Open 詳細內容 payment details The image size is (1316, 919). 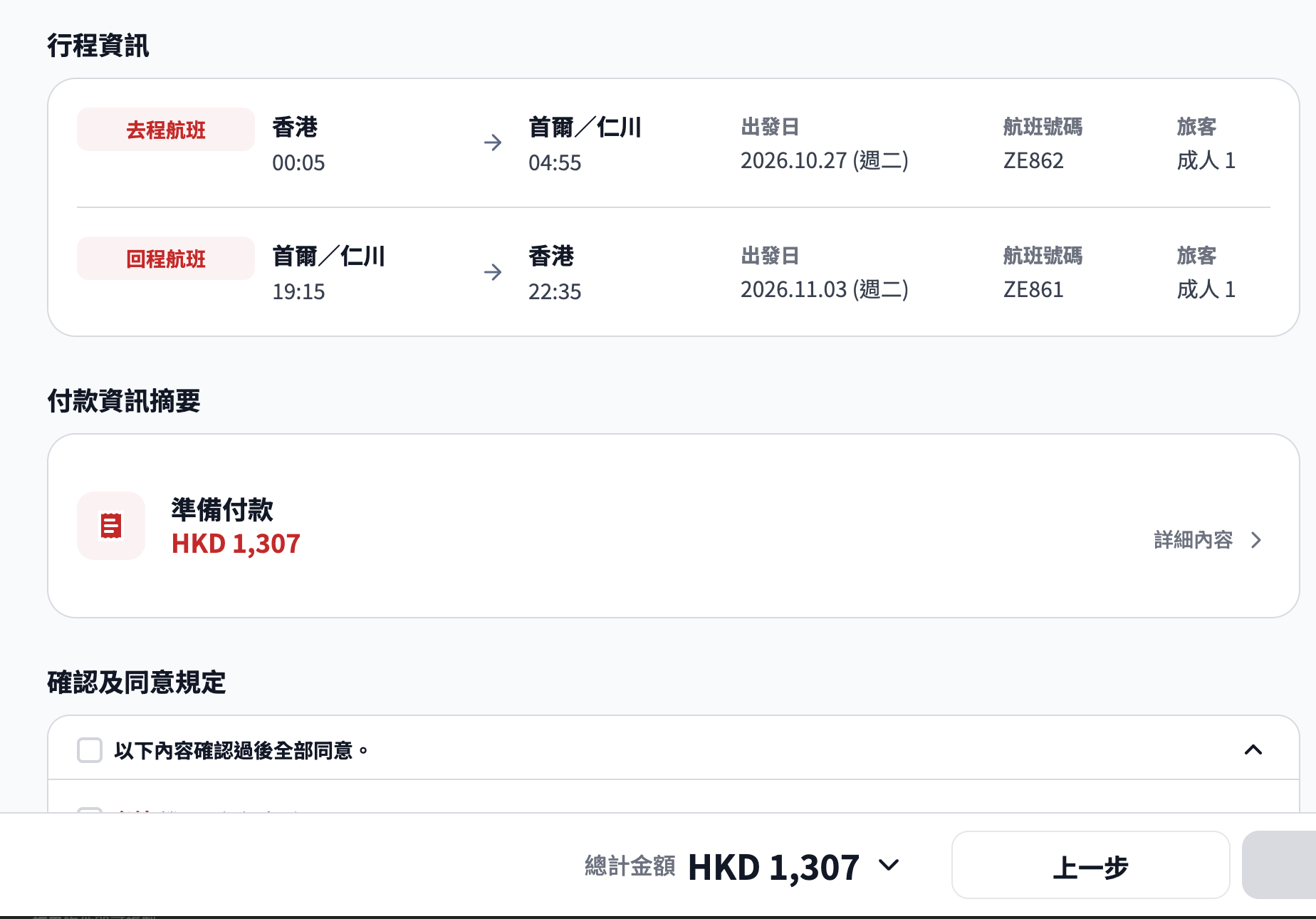(x=1194, y=540)
